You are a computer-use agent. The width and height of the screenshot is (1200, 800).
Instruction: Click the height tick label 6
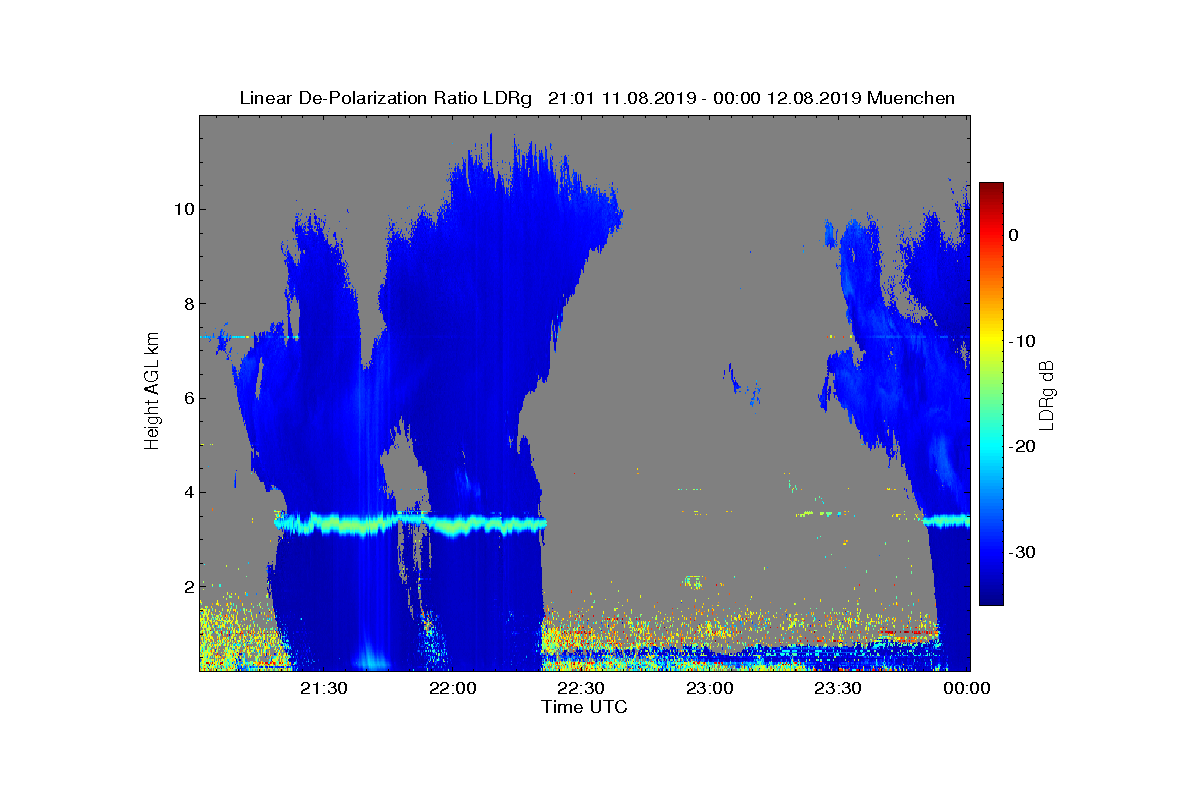pos(187,398)
